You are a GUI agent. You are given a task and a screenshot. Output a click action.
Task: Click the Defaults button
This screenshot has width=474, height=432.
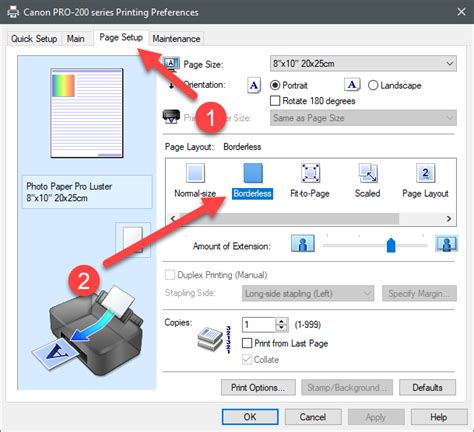coord(427,388)
